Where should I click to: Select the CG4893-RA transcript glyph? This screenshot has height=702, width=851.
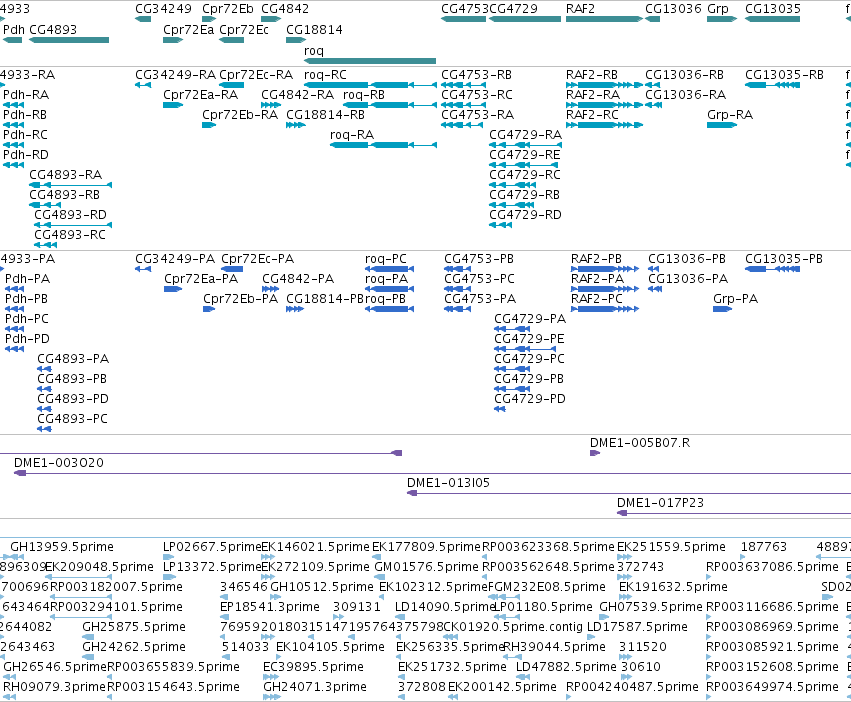(x=71, y=185)
